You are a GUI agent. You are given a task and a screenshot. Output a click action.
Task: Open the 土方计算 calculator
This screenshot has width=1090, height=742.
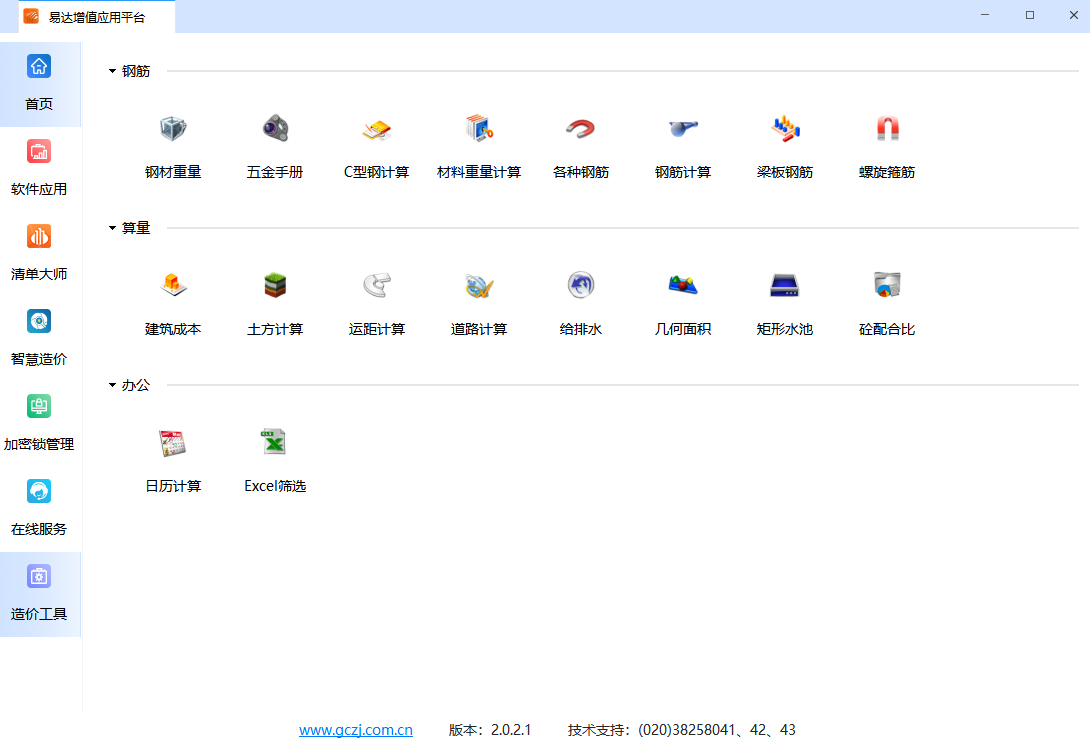click(x=275, y=303)
